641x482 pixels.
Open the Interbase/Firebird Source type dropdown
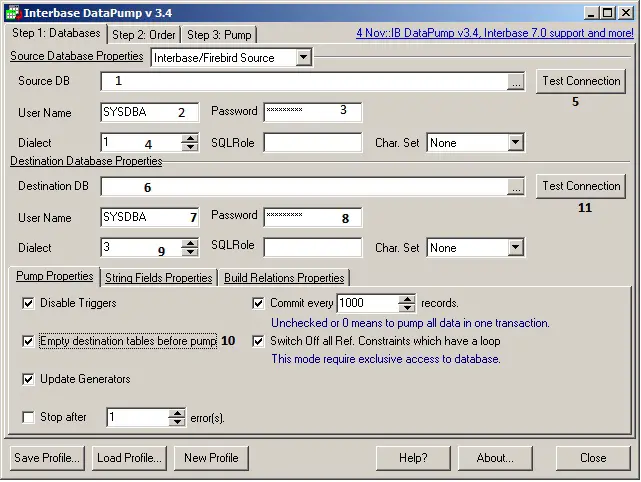303,58
